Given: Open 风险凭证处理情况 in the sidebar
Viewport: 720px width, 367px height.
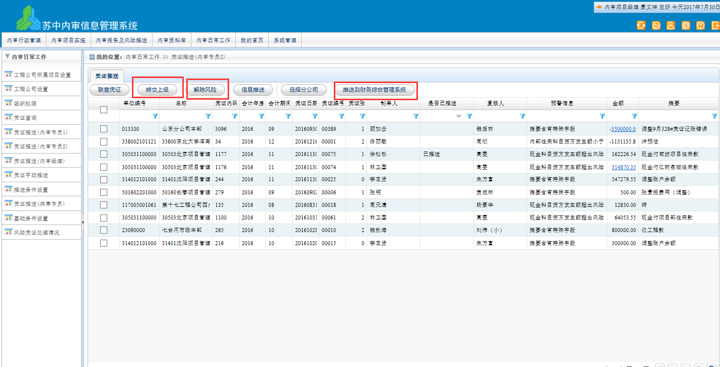Looking at the screenshot, I should [37, 232].
